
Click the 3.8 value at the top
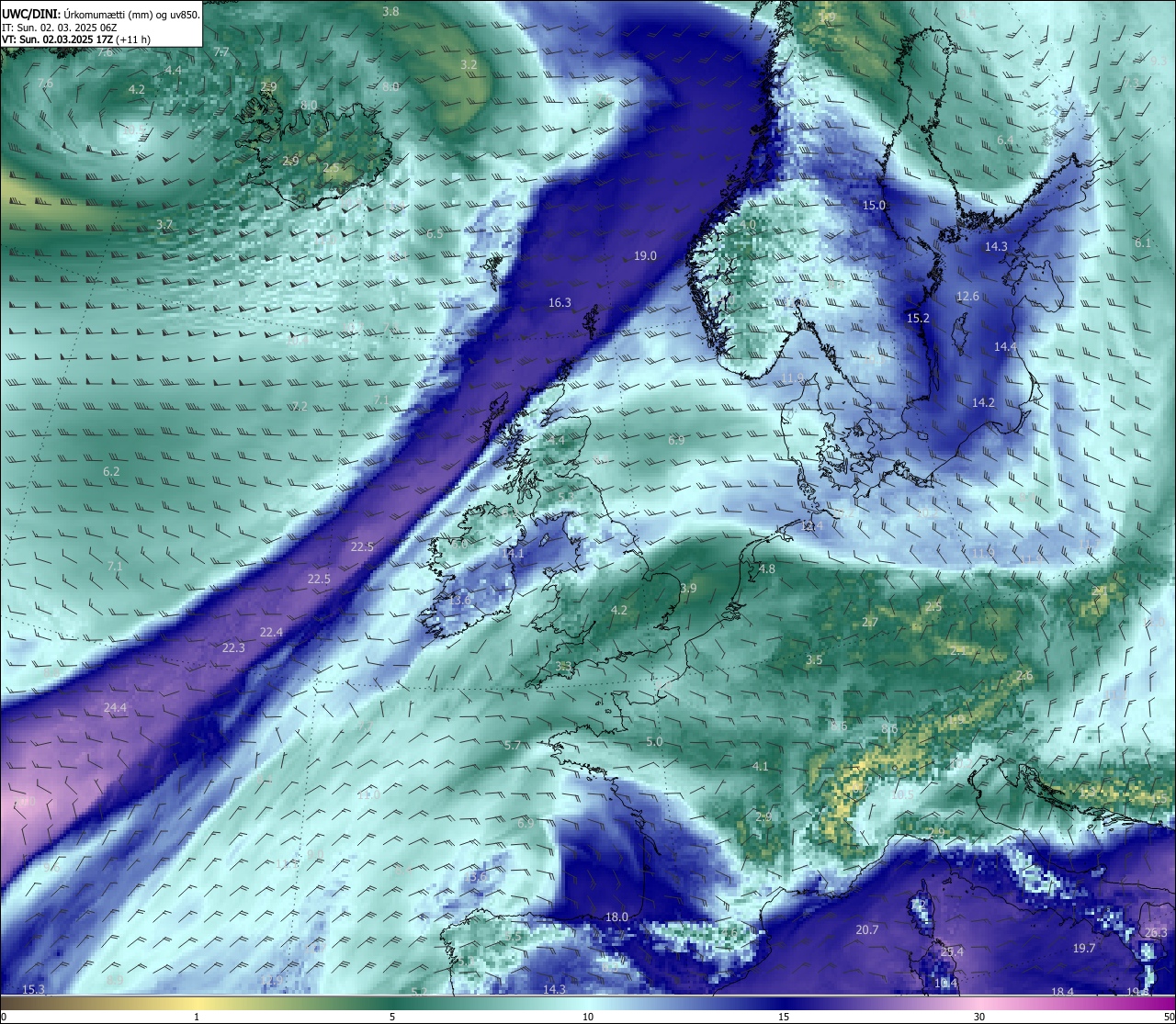(x=390, y=12)
